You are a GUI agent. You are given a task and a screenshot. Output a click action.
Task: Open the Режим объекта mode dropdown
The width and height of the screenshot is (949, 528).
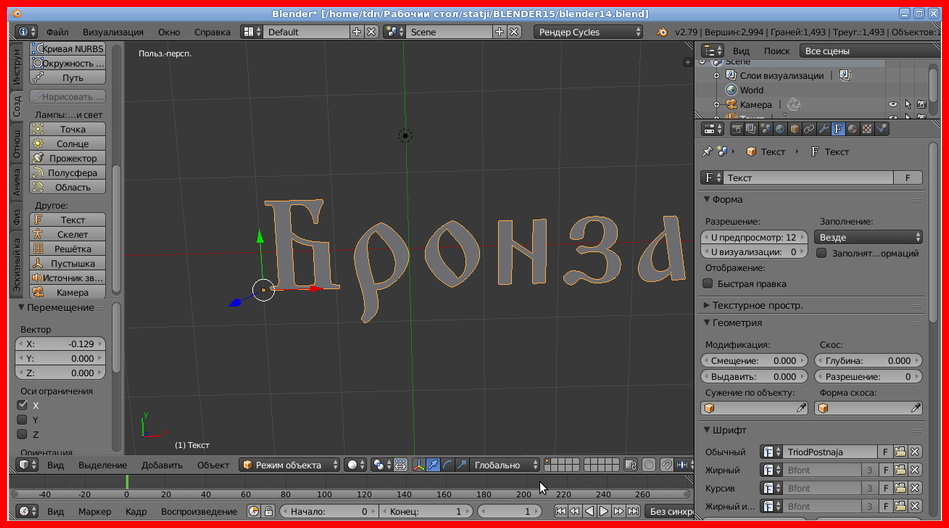[290, 465]
